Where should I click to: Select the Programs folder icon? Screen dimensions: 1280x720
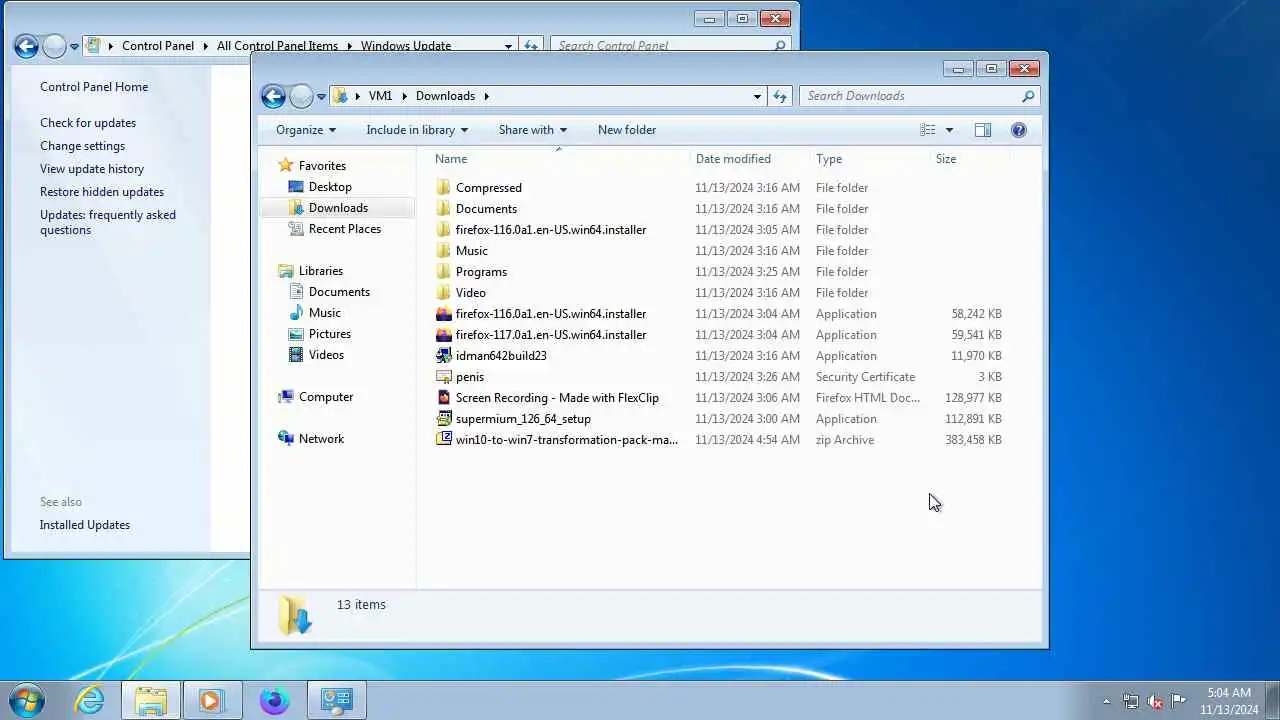click(x=444, y=272)
